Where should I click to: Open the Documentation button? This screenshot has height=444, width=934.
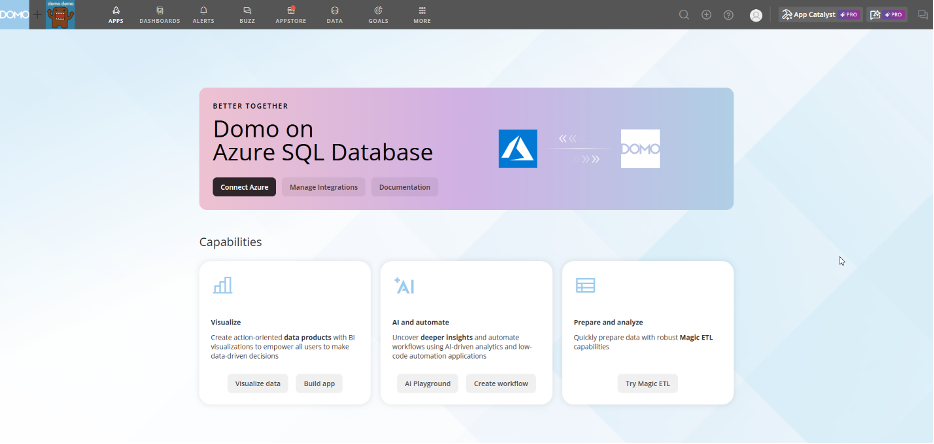[404, 187]
